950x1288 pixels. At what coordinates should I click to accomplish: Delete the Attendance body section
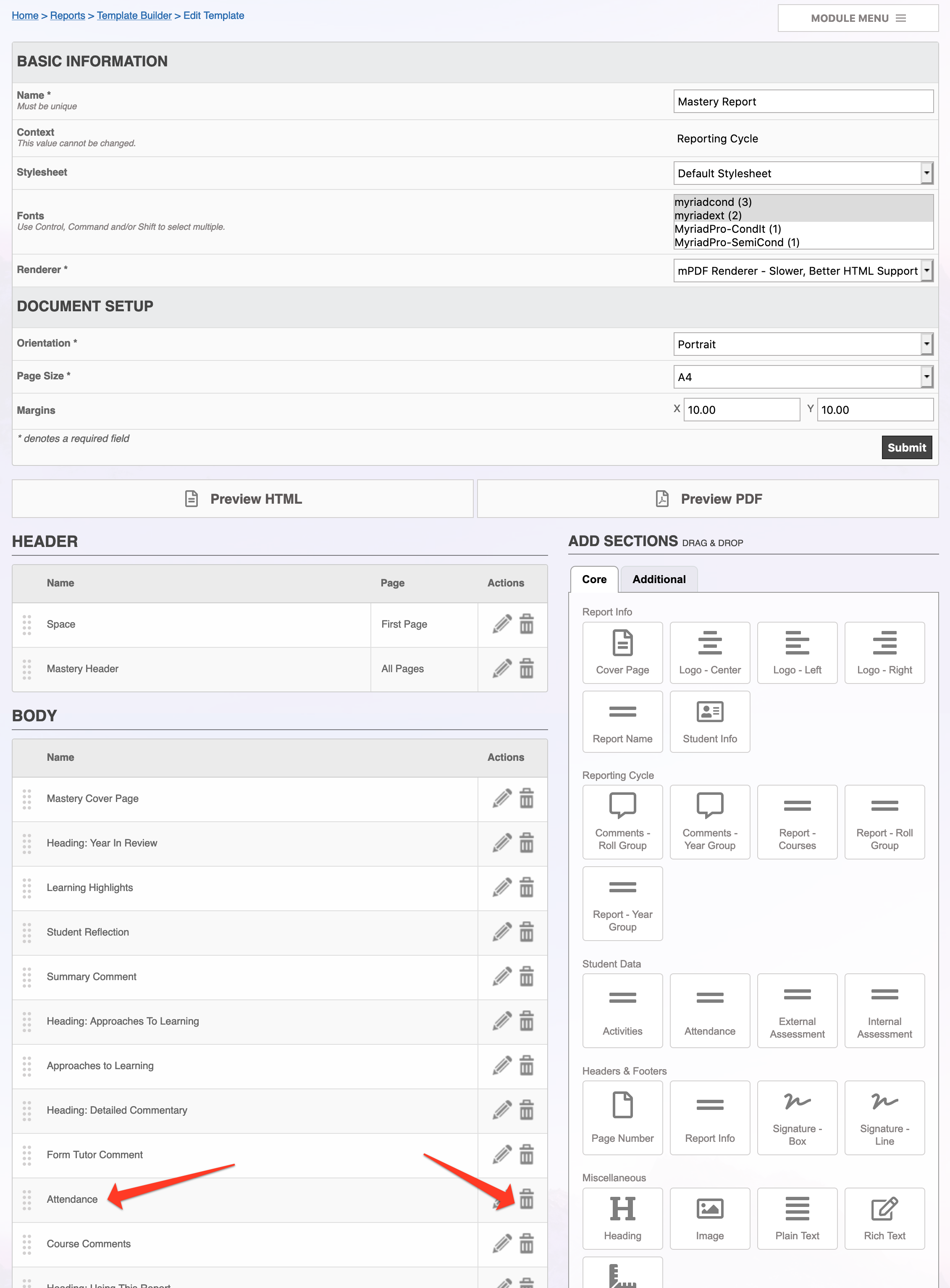pos(526,1199)
